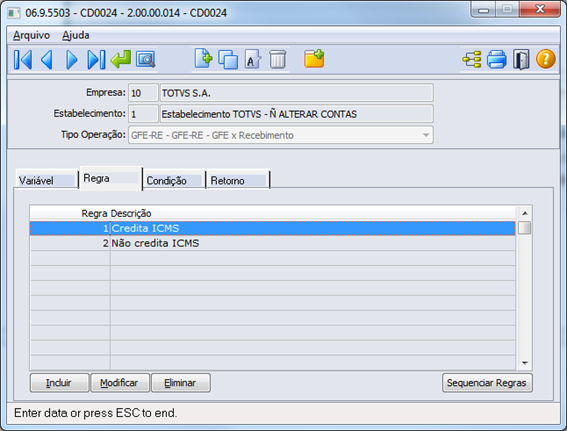Select the 'Não credita ICMS' rule row
Viewport: 567px width, 431px height.
pyautogui.click(x=273, y=243)
